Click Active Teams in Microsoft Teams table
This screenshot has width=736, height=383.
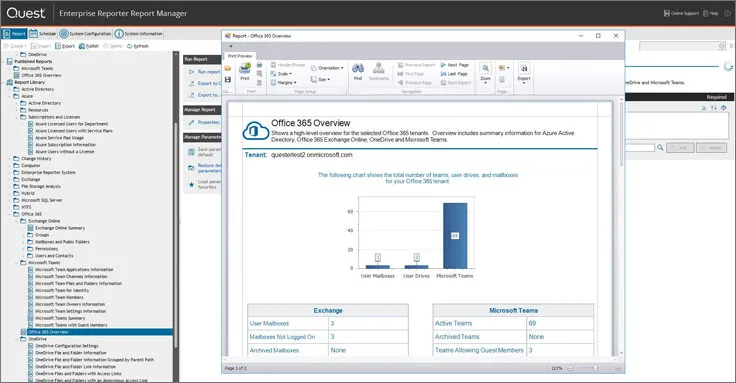coord(453,323)
